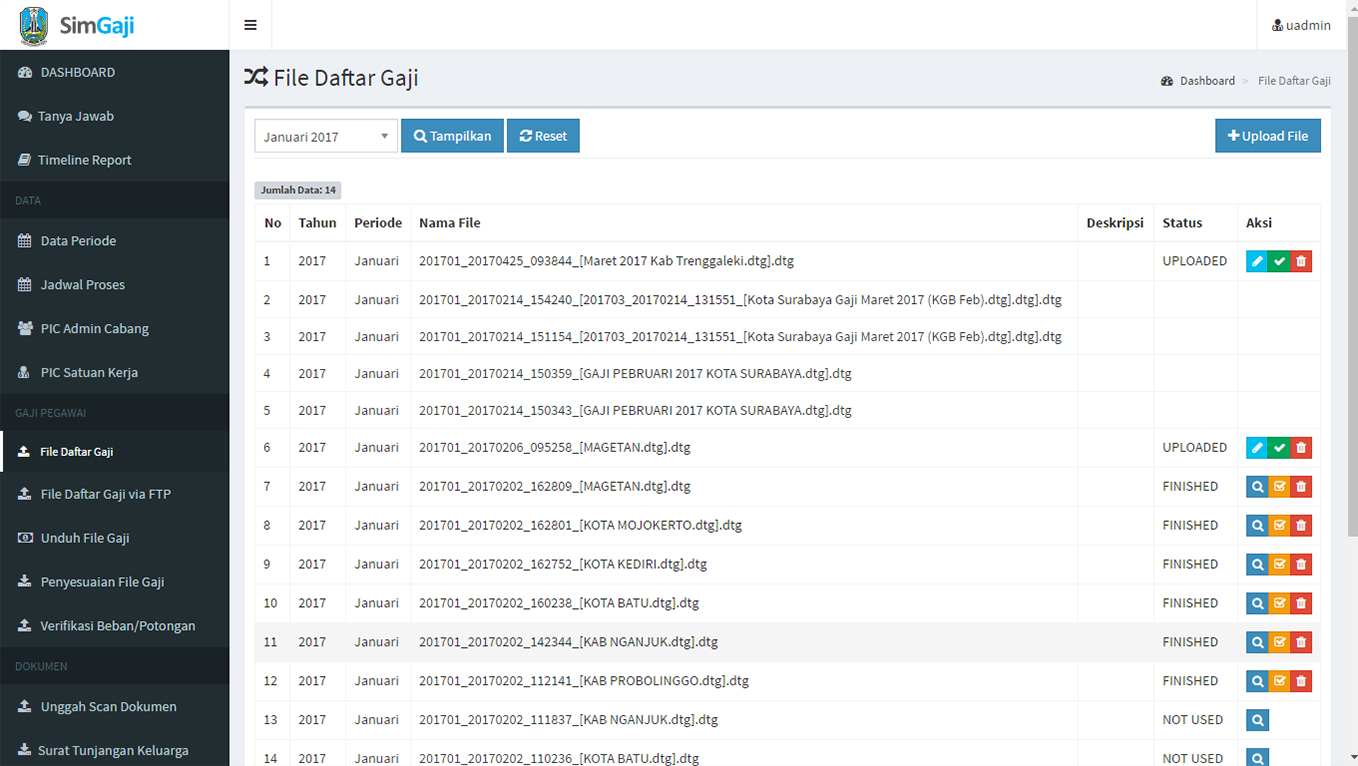Delete the Trenggaleki file with trash icon

(1301, 261)
